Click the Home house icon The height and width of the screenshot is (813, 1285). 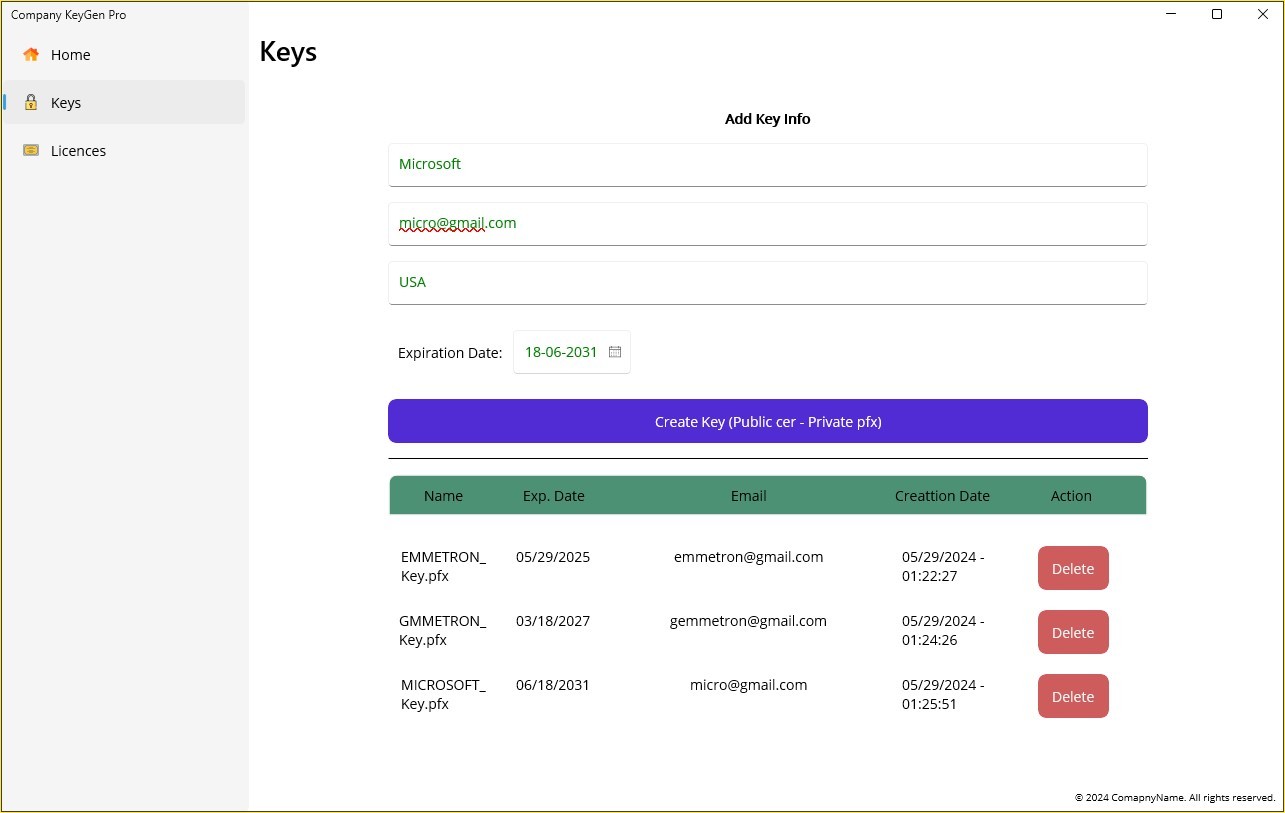(31, 55)
